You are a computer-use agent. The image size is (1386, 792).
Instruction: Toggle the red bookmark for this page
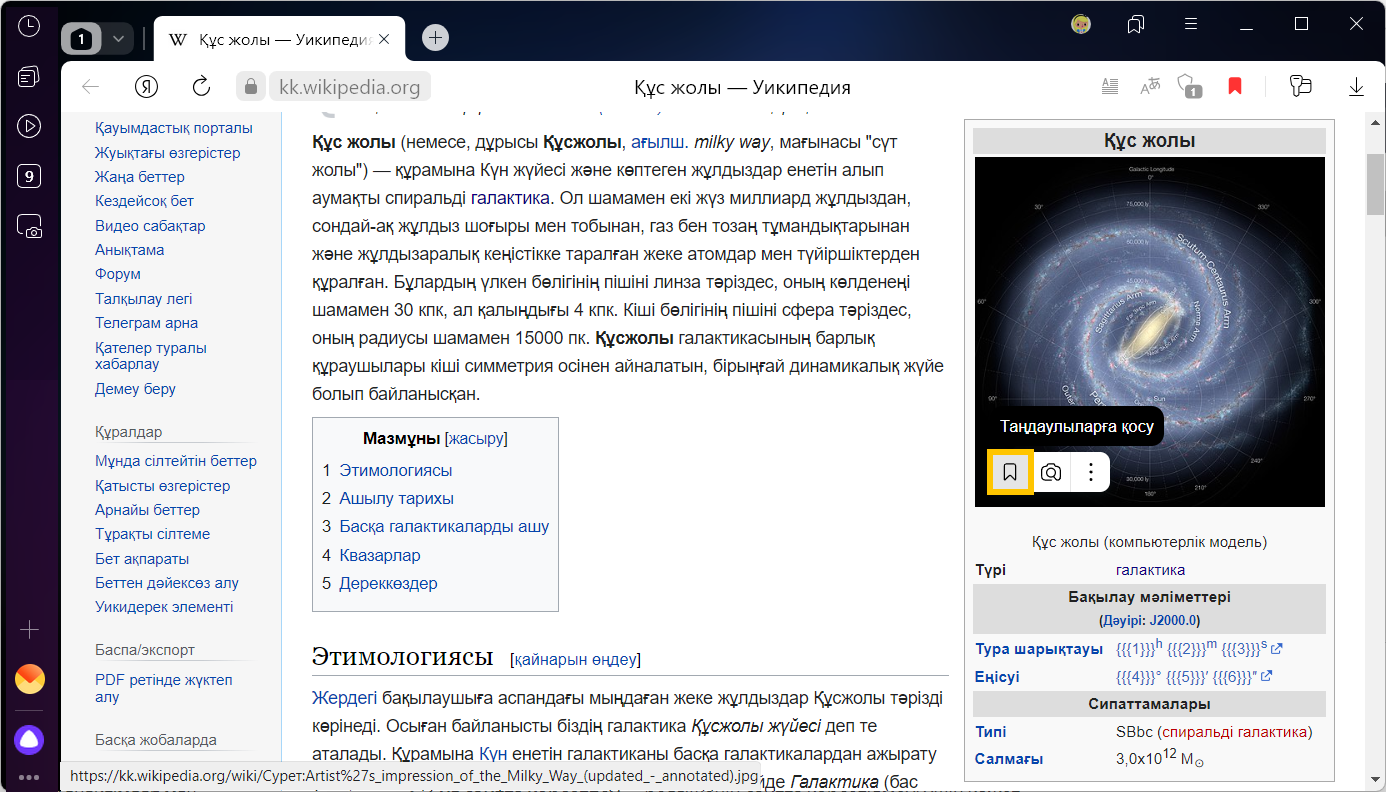tap(1235, 87)
